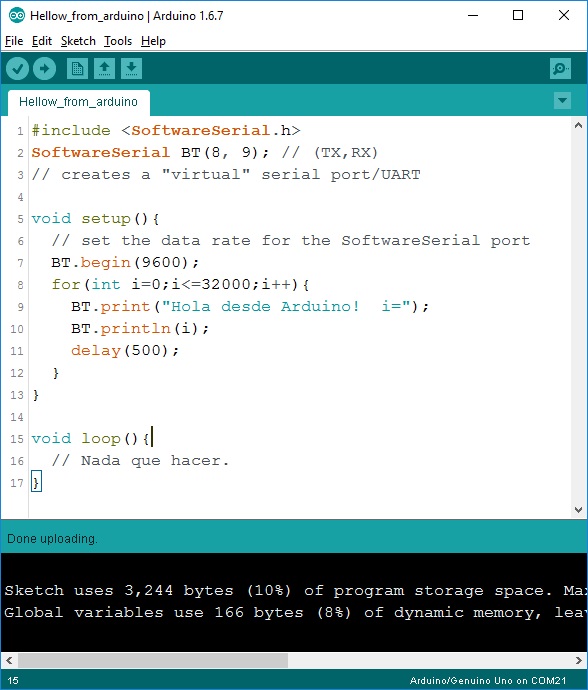Click the 'for(int i=0;i<=32000;i++){' line
588x690 pixels.
point(180,285)
